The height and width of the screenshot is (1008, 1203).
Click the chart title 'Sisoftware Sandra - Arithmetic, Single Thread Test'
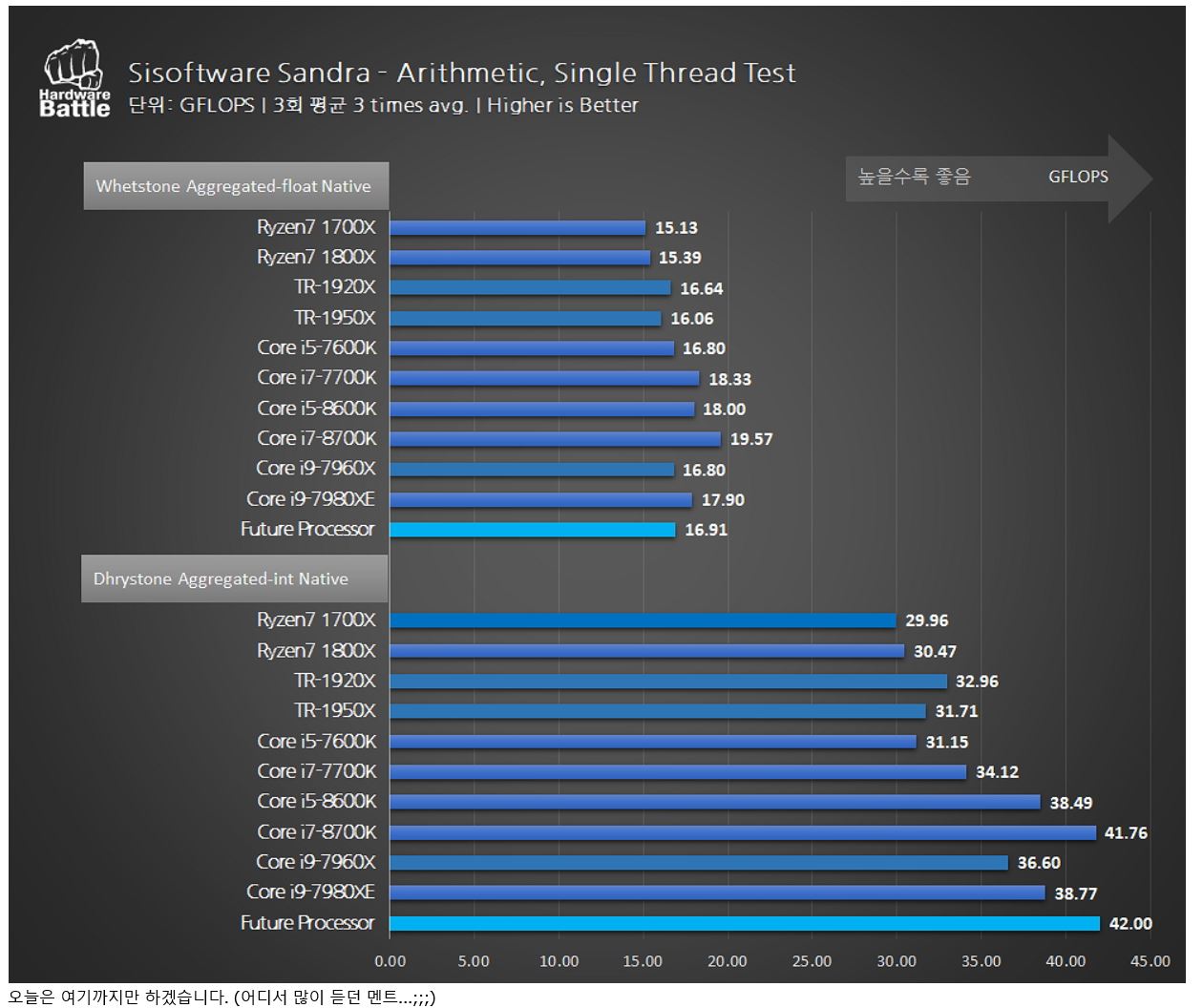(462, 73)
